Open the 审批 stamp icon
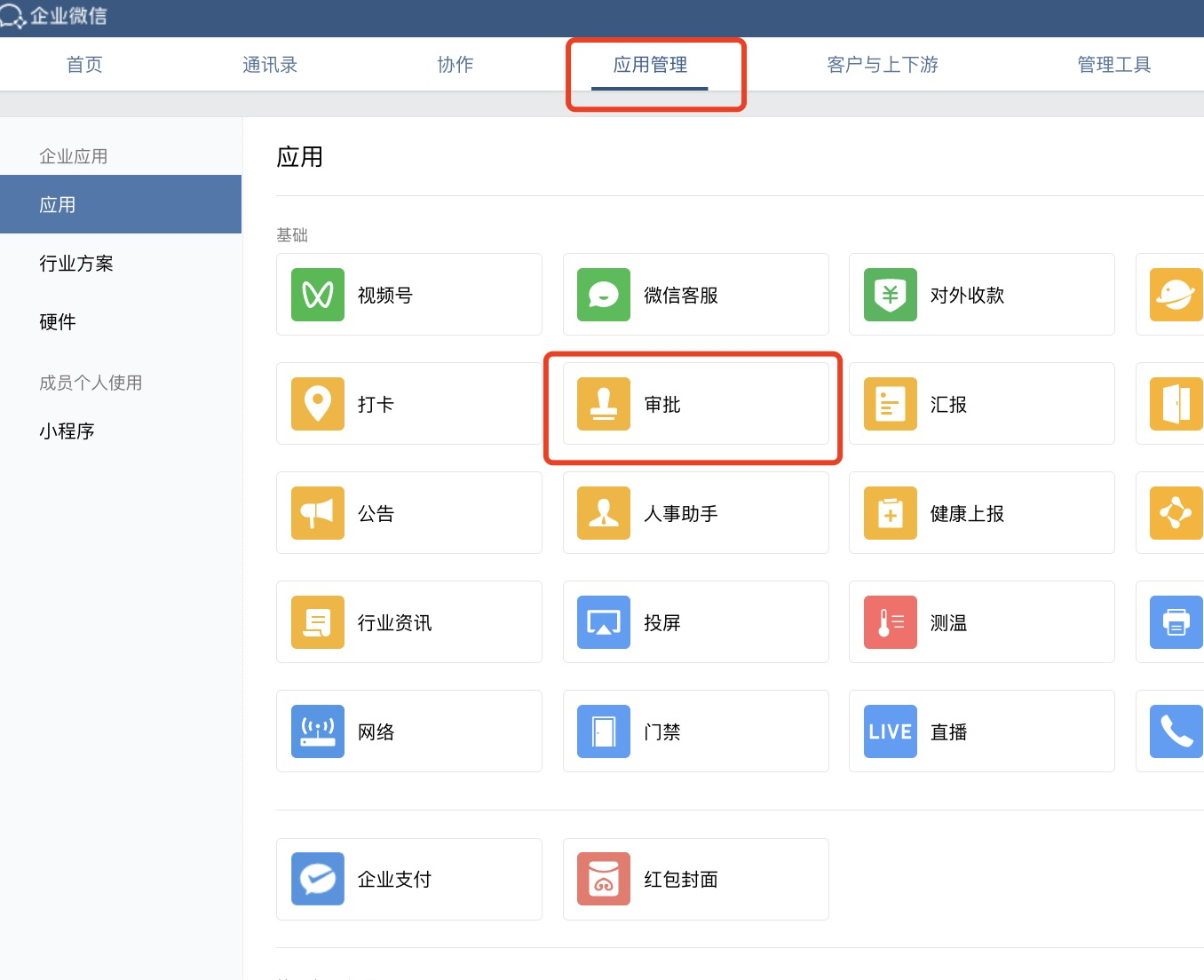The height and width of the screenshot is (980, 1204). tap(604, 404)
